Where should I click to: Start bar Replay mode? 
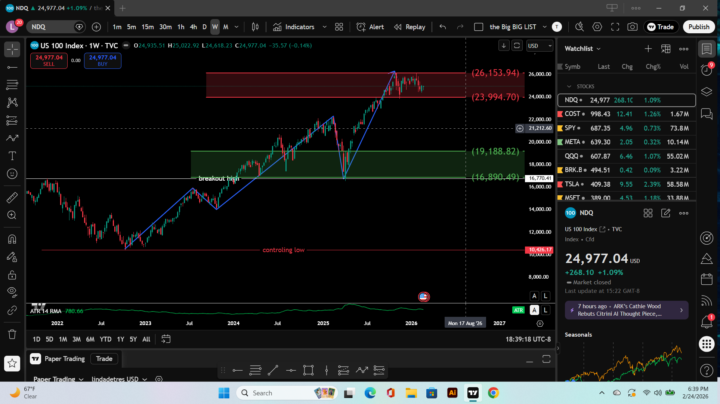[x=410, y=27]
